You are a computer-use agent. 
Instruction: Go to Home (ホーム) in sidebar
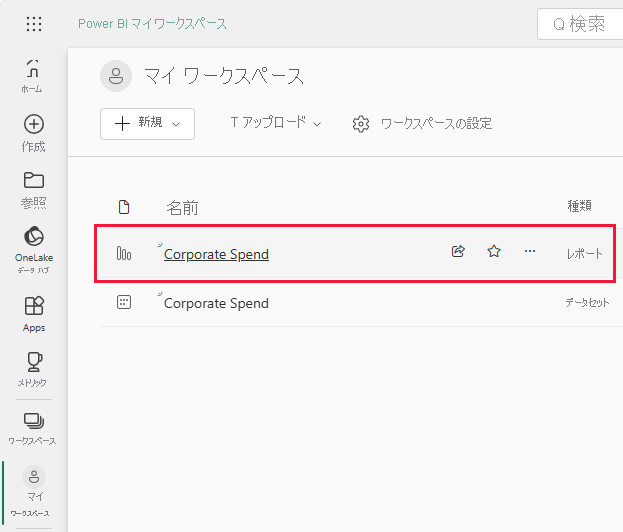[32, 76]
